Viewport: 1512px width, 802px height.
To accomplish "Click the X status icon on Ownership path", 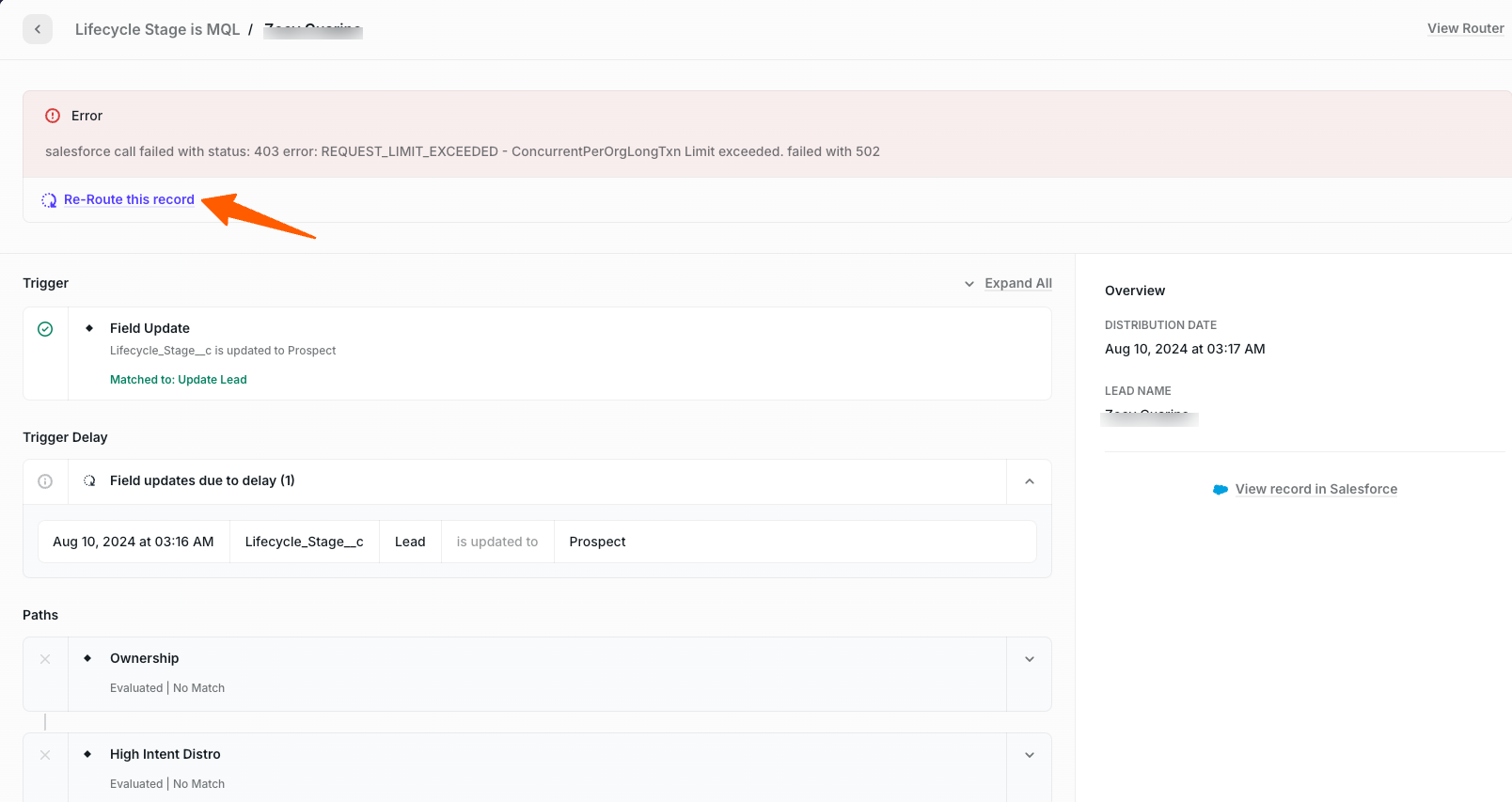I will (x=45, y=659).
